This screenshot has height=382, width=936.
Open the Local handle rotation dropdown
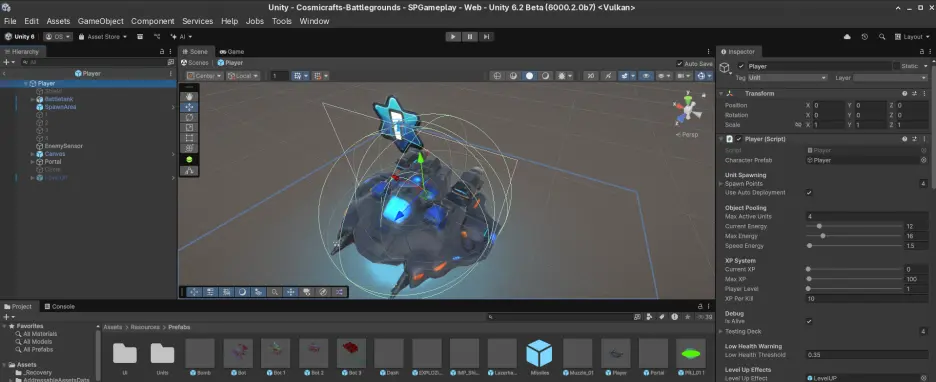(243, 76)
